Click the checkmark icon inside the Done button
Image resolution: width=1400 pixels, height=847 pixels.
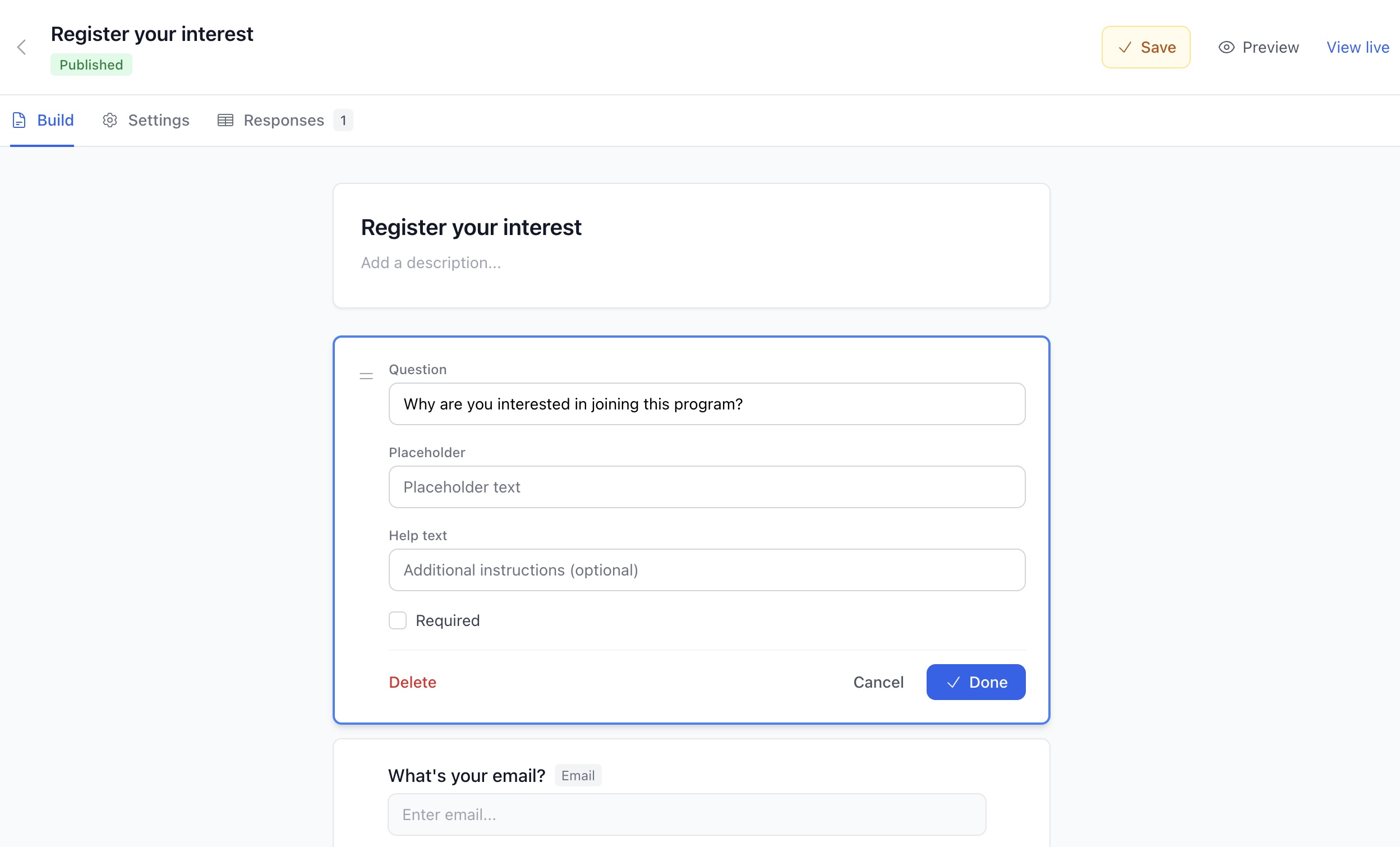pyautogui.click(x=955, y=682)
